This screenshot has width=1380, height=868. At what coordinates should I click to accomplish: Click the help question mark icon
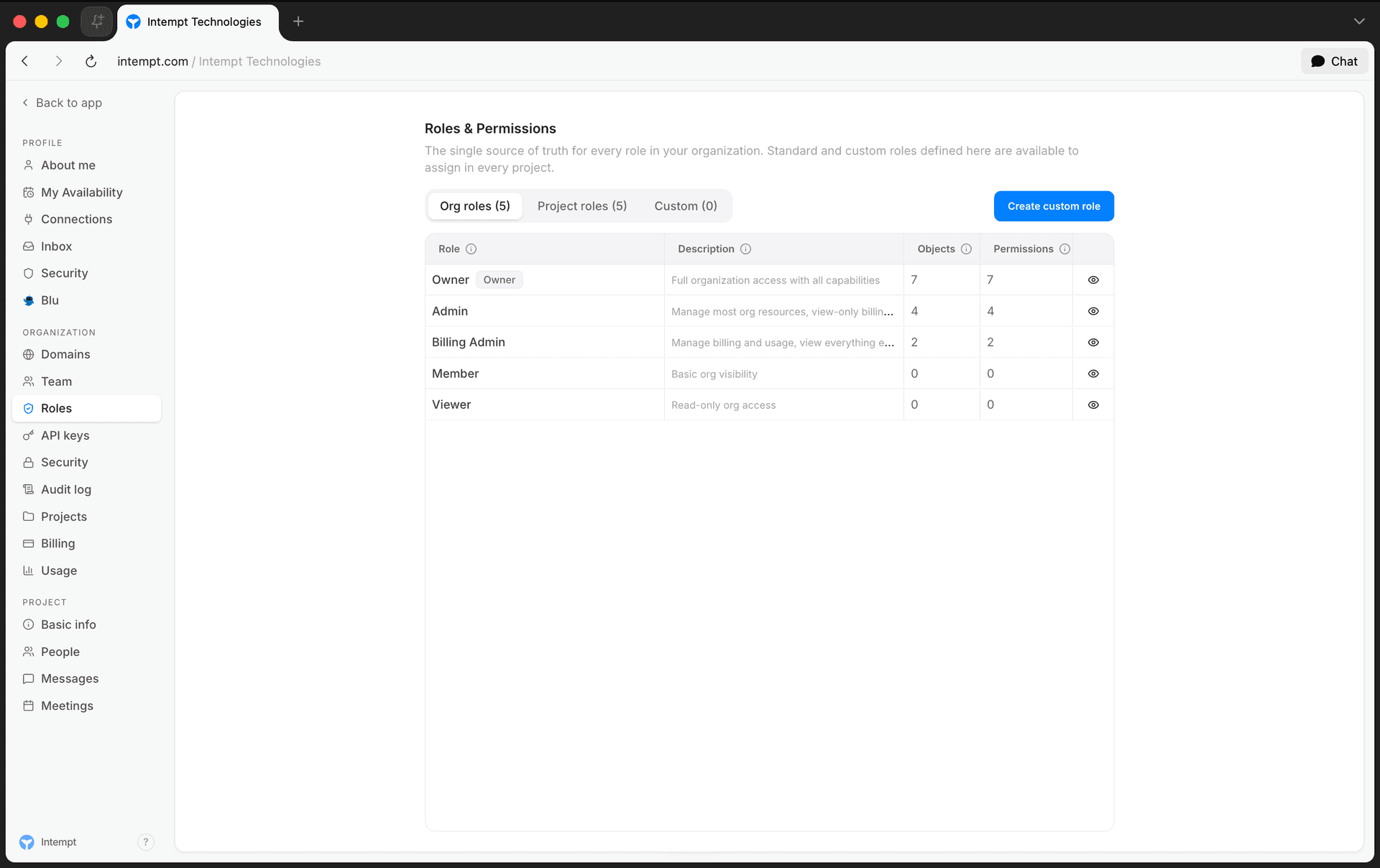point(146,842)
